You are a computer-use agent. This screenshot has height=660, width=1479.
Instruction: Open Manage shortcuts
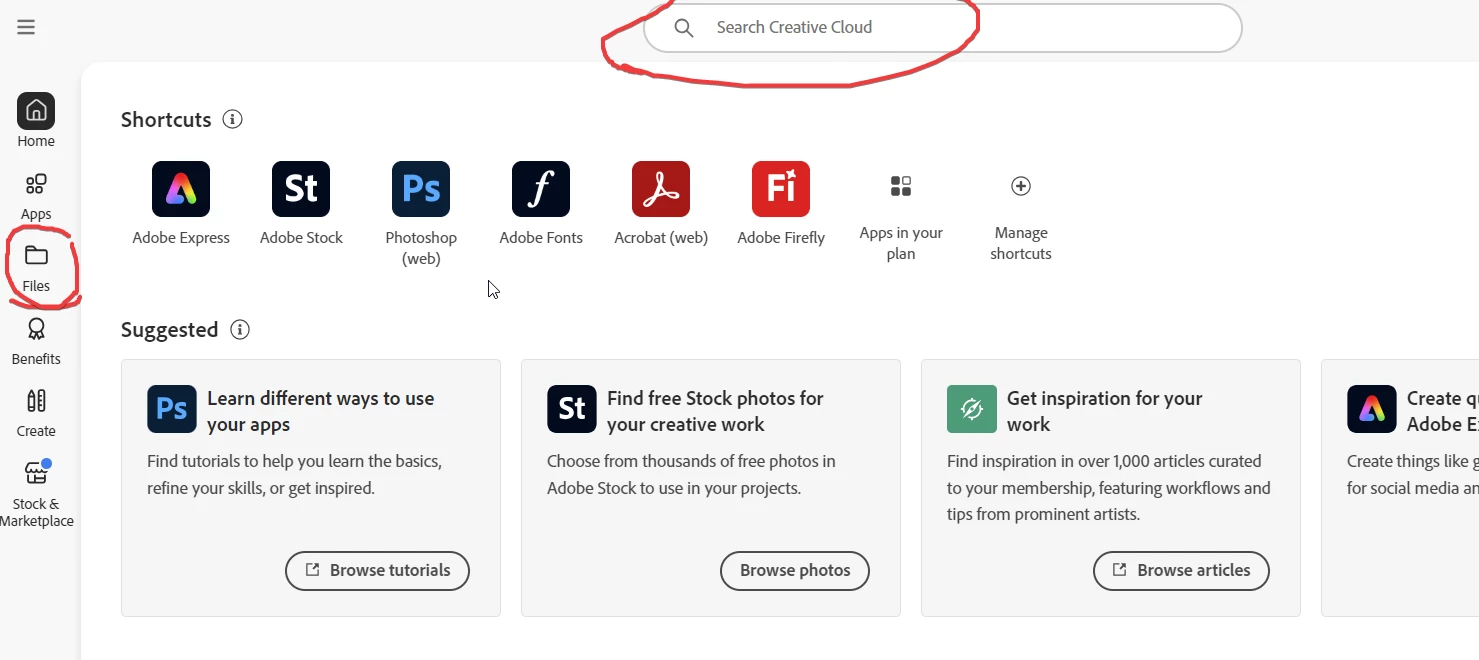click(1021, 217)
